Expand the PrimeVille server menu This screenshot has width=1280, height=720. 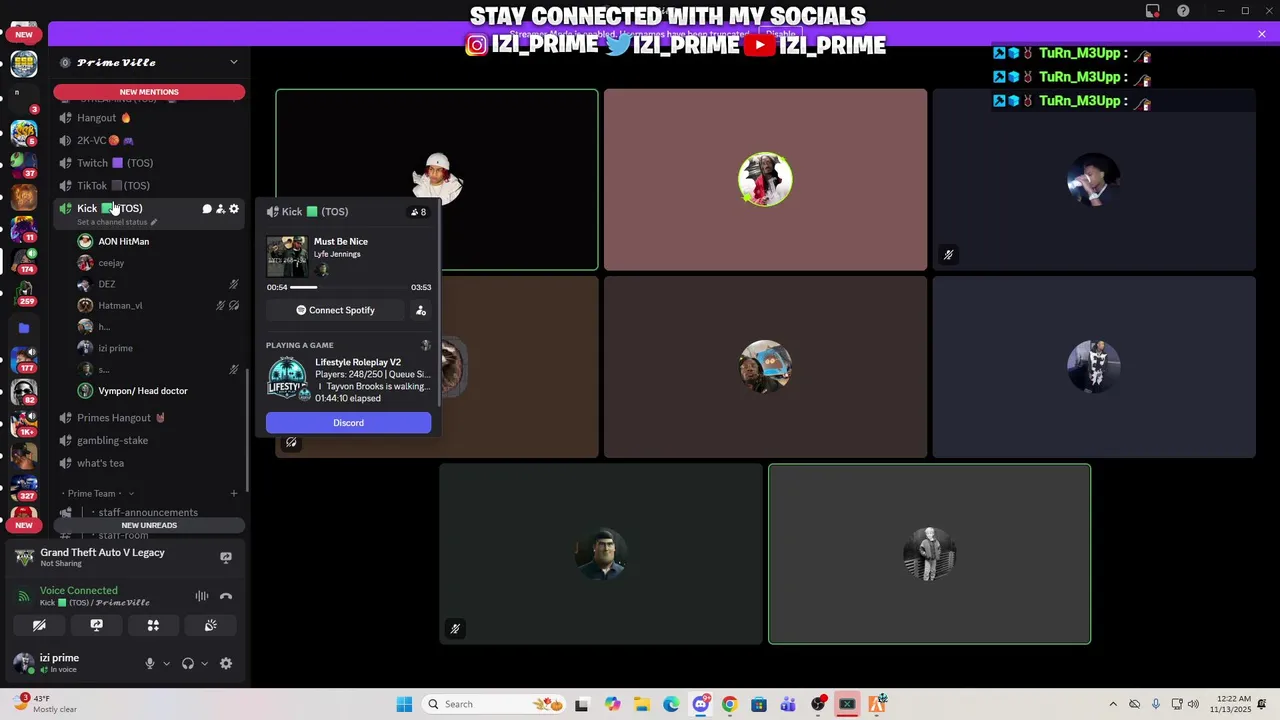[234, 62]
